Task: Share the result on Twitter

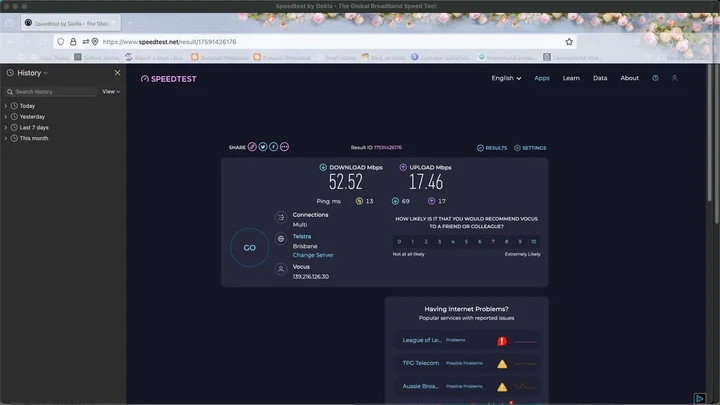Action: (x=263, y=147)
